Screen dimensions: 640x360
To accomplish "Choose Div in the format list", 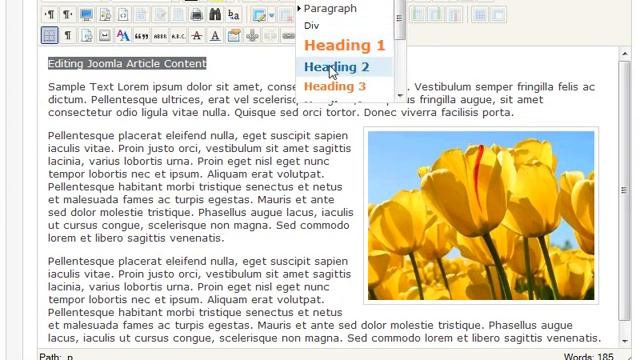I will [344, 26].
